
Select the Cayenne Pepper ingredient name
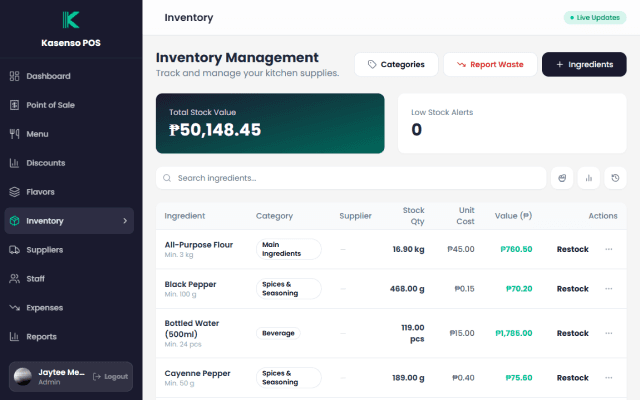pyautogui.click(x=197, y=373)
